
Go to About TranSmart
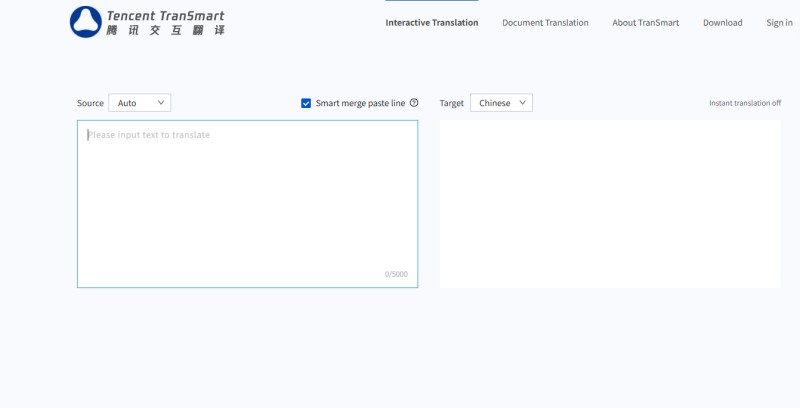645,22
